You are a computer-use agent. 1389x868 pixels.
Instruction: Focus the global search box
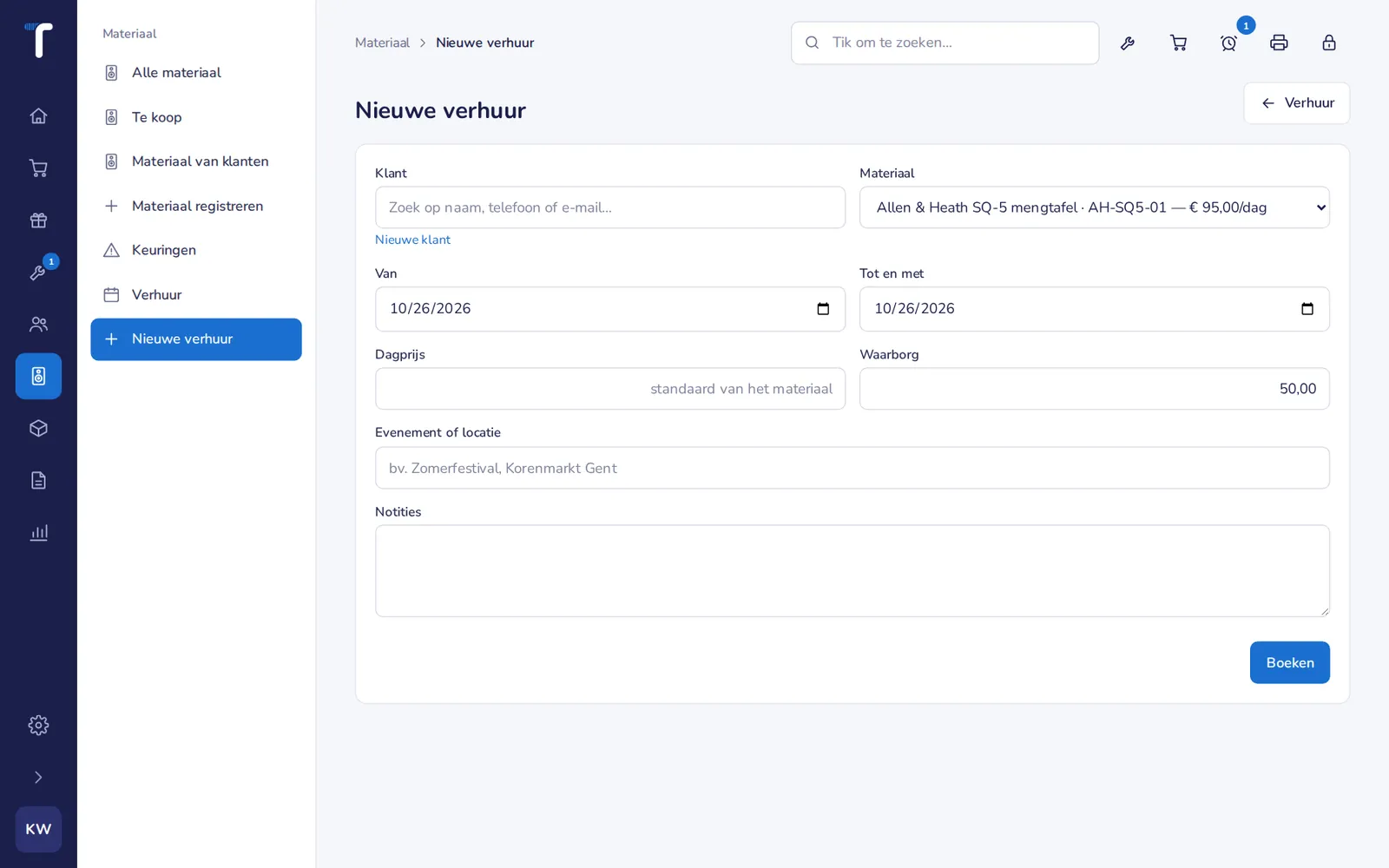coord(945,43)
